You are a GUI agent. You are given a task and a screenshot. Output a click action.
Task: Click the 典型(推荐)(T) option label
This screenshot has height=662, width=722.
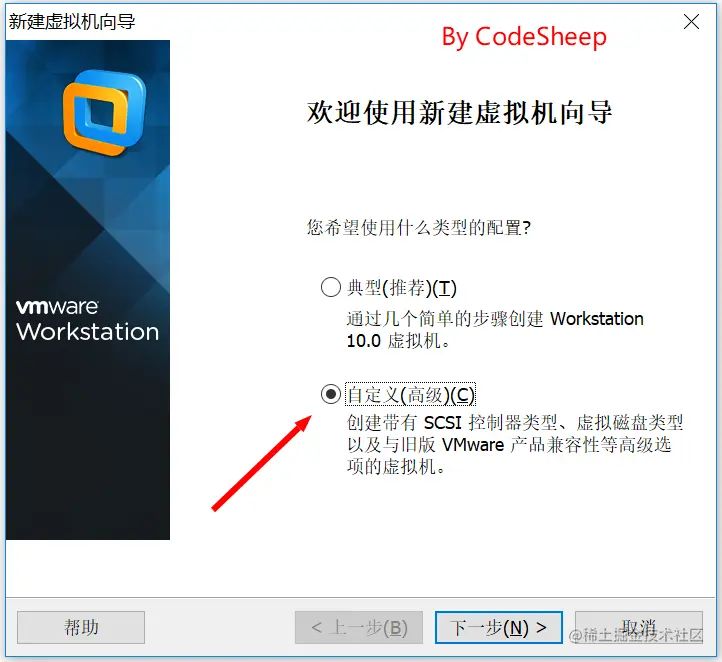click(x=402, y=288)
